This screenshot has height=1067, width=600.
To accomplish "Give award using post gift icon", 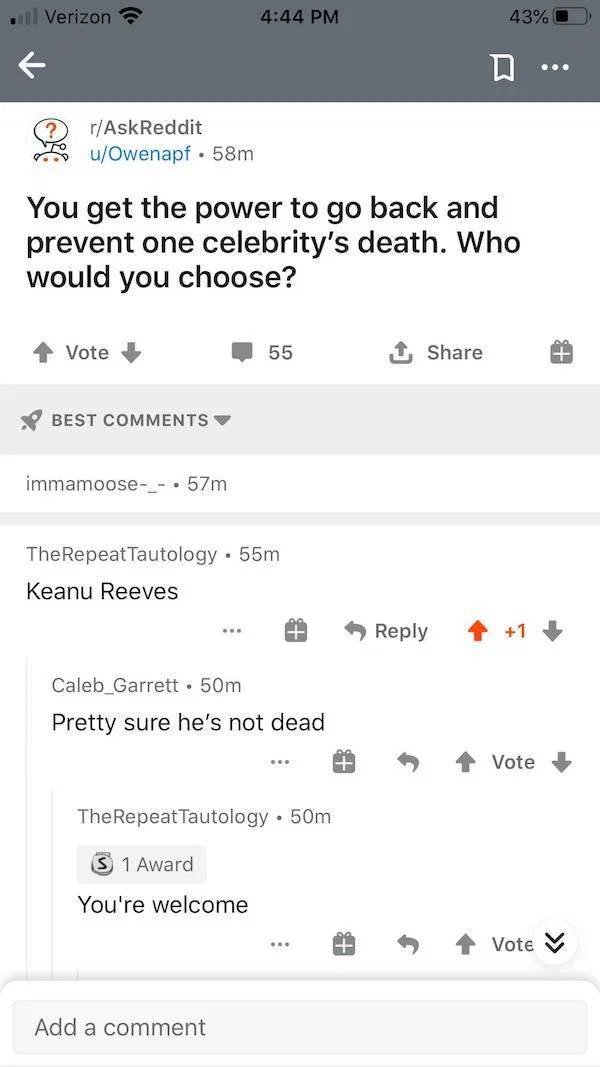I will click(561, 352).
